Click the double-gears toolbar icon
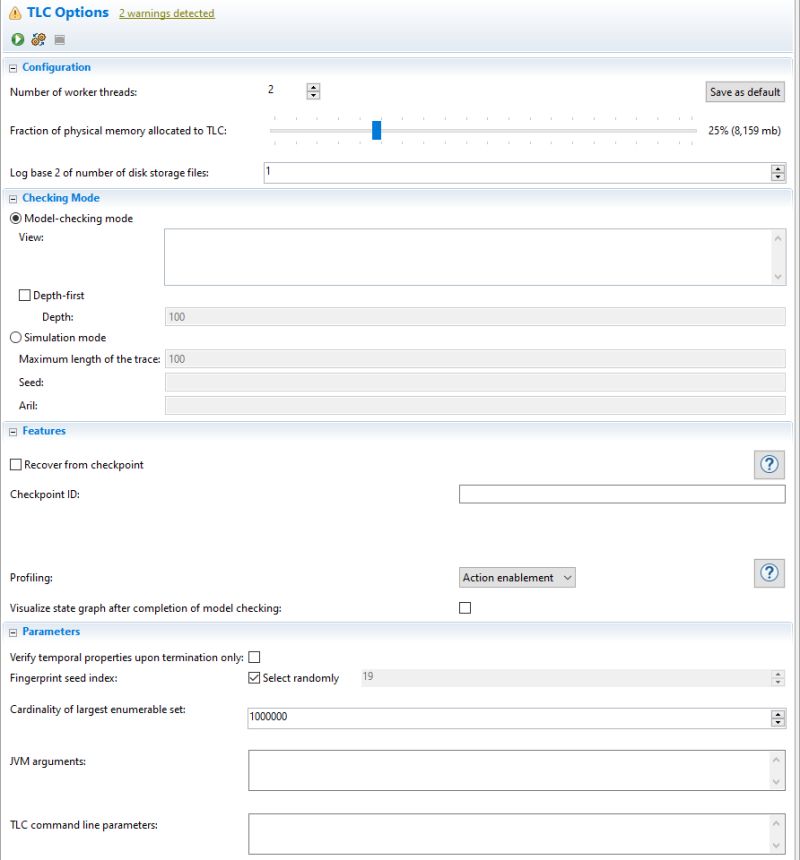 [38, 40]
